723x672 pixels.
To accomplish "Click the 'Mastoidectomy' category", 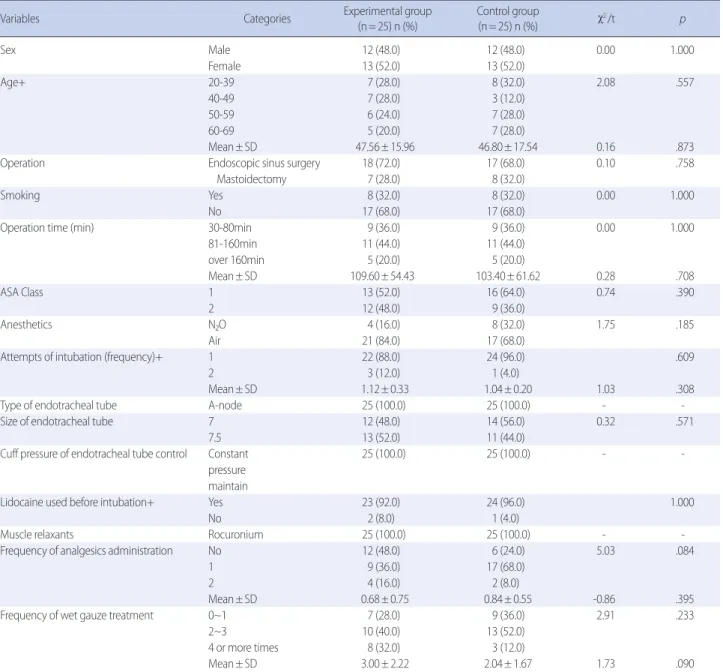I will coord(252,179).
